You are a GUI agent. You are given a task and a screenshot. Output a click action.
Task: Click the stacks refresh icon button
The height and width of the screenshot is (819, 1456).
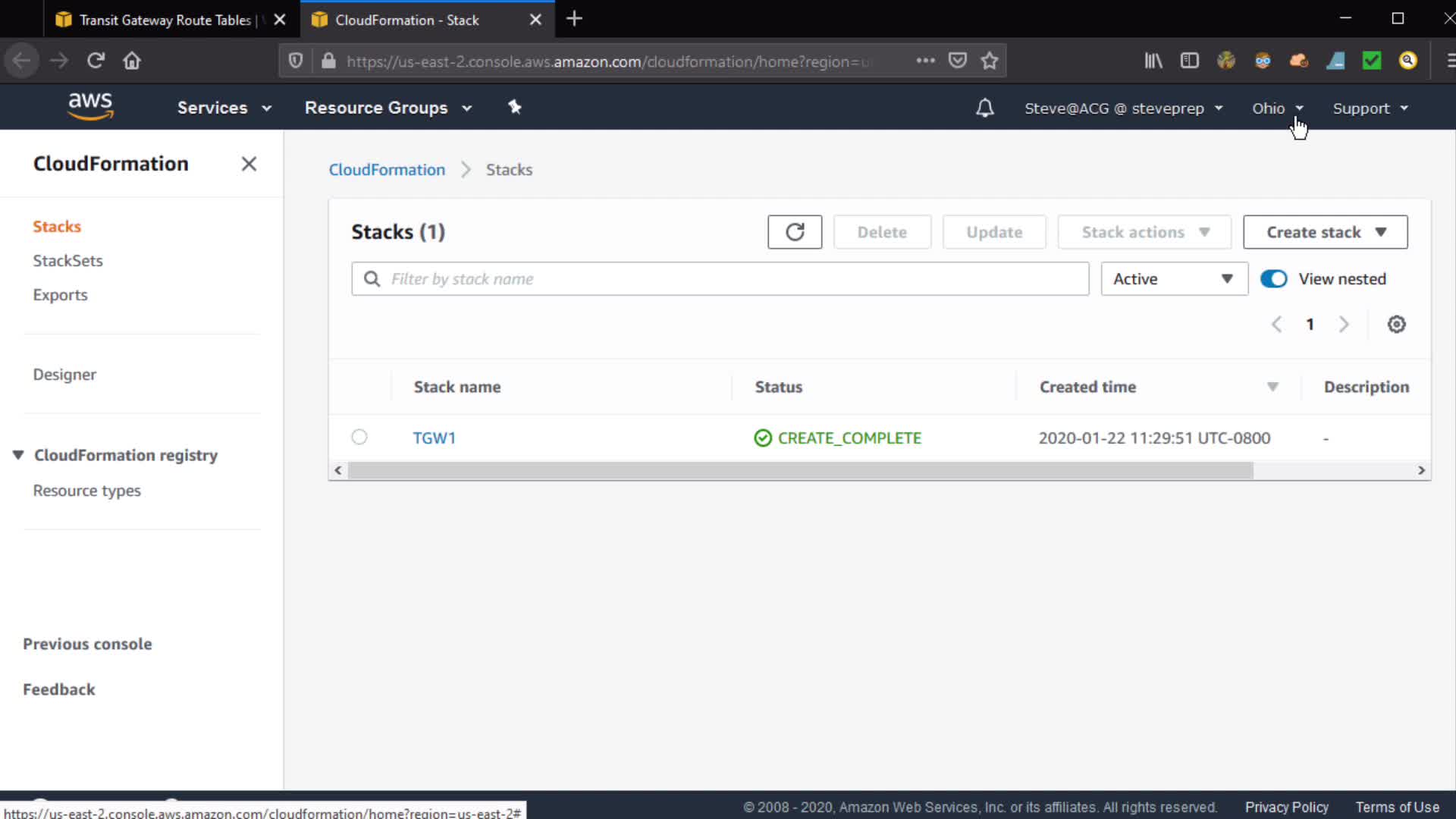[x=794, y=232]
